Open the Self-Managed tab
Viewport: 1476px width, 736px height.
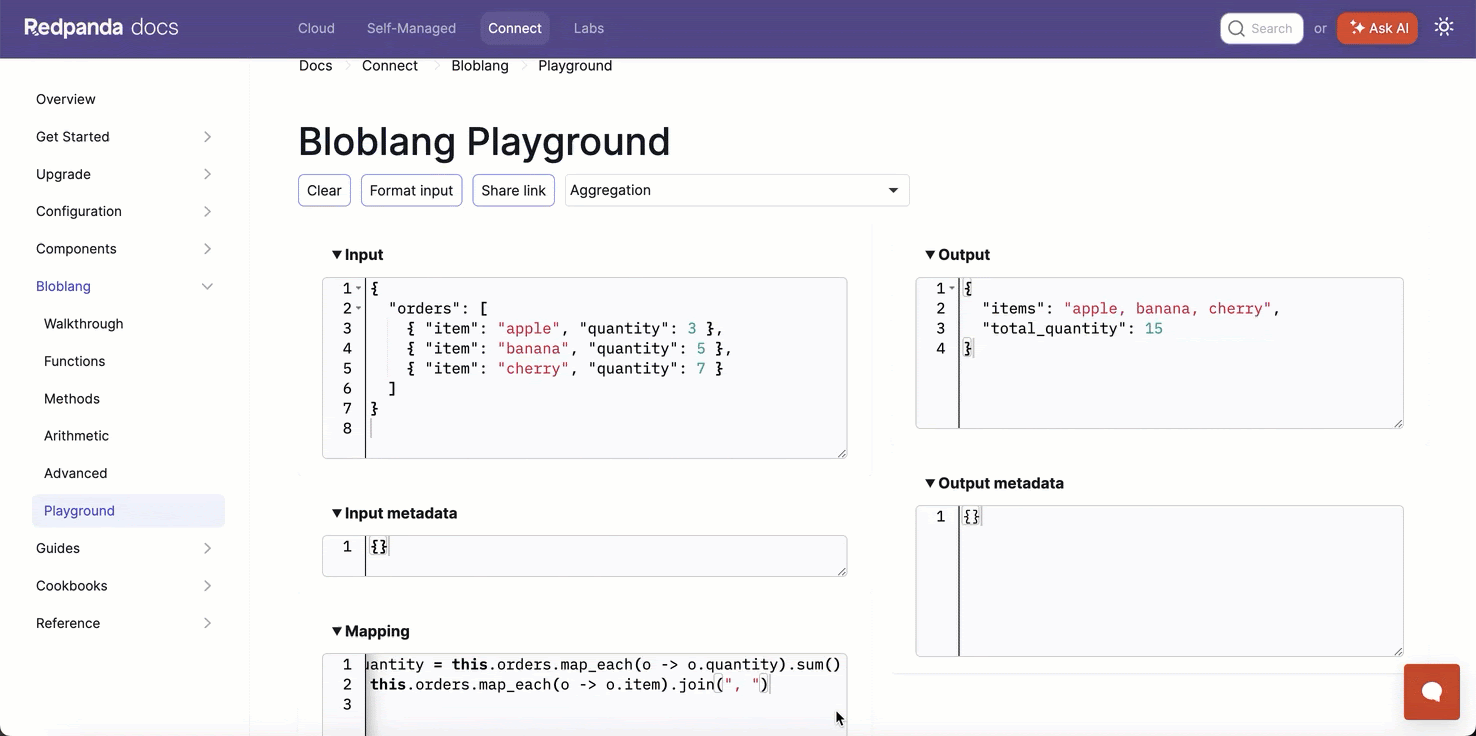[411, 28]
